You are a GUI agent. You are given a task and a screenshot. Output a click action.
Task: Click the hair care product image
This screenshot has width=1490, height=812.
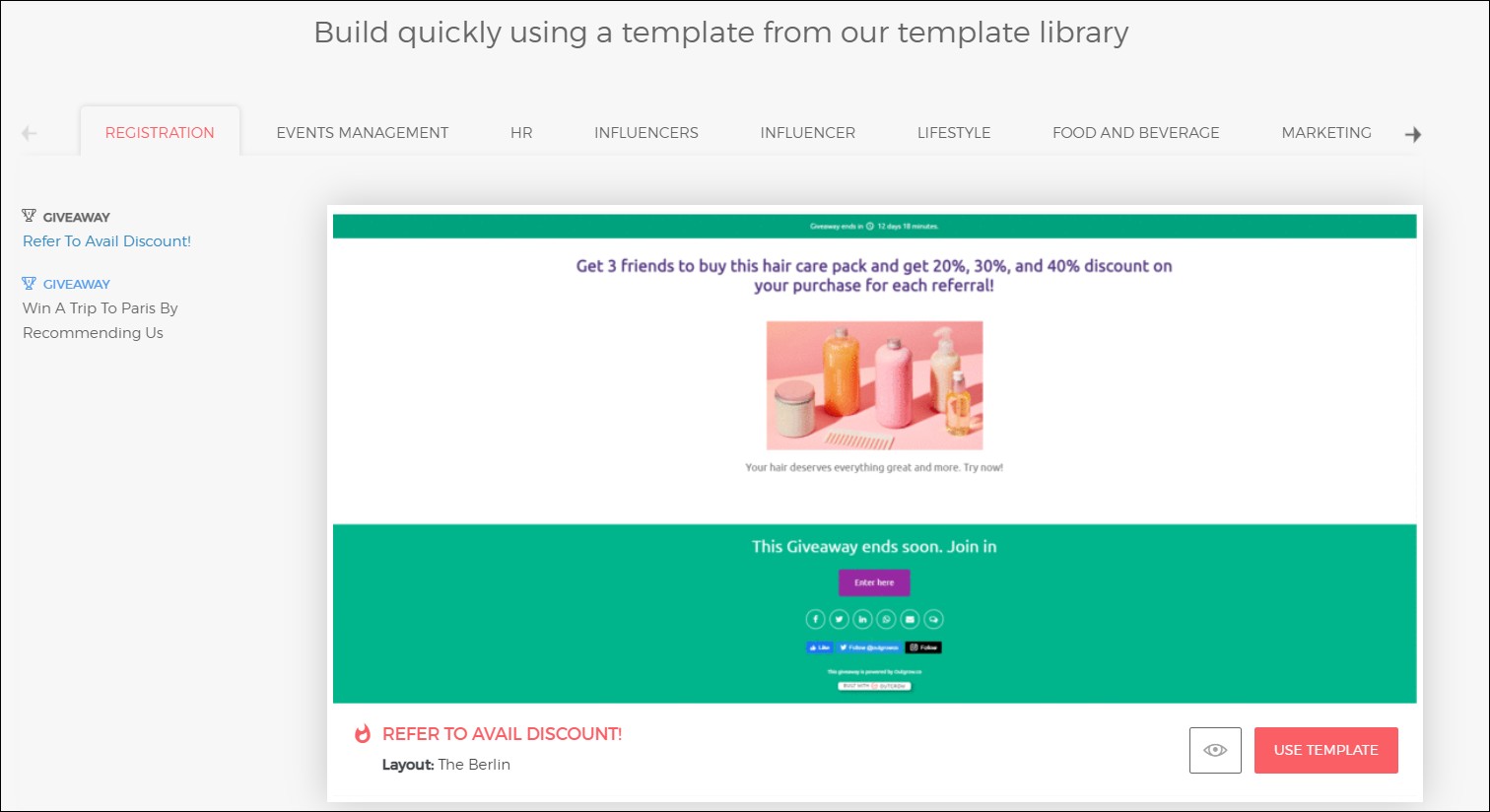pos(874,385)
